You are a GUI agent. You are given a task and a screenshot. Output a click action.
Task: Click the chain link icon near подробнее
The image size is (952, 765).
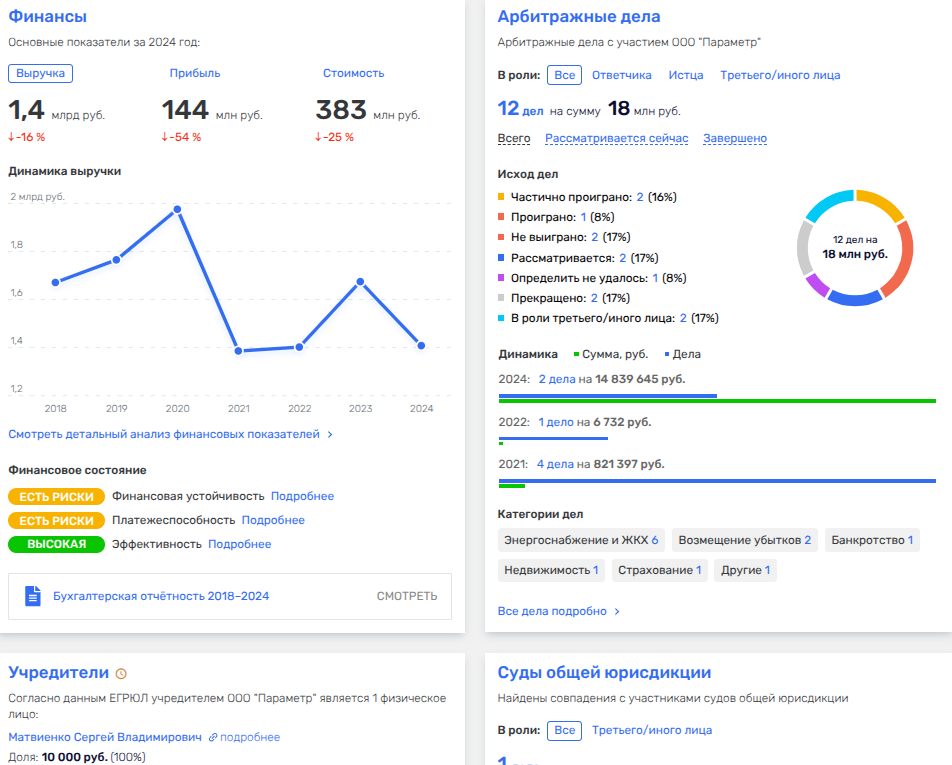click(213, 738)
